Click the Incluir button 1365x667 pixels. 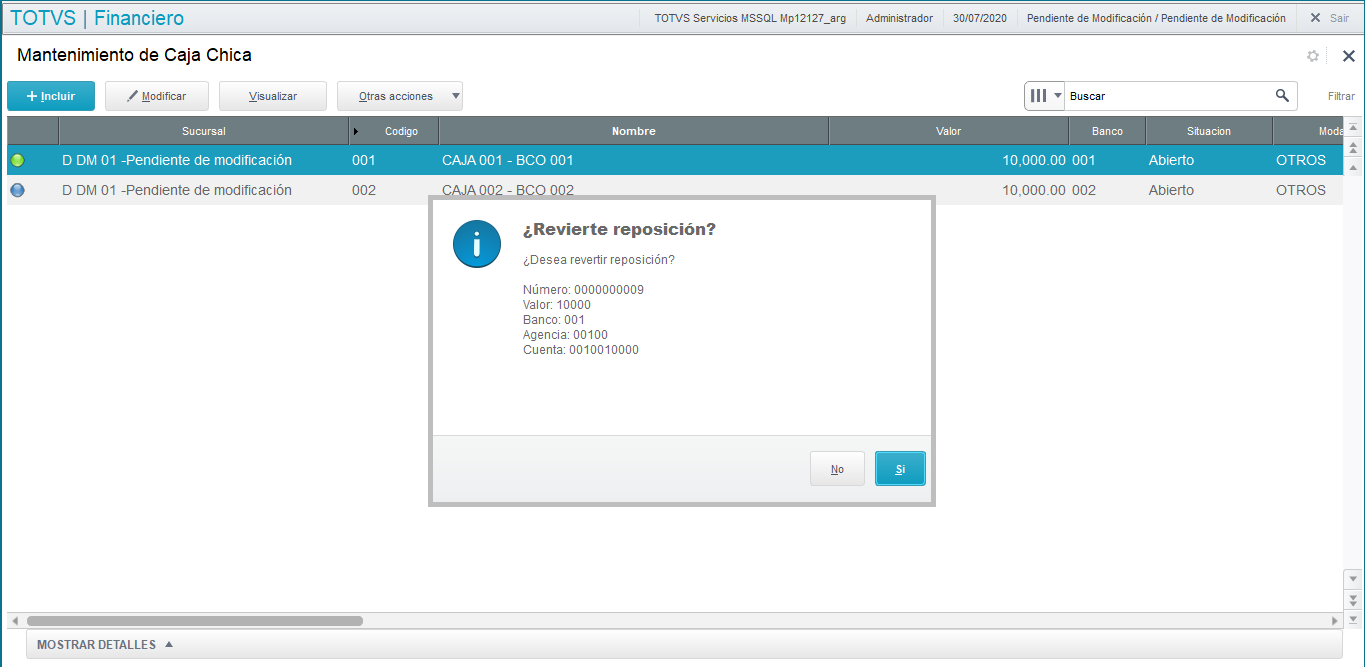click(x=51, y=96)
